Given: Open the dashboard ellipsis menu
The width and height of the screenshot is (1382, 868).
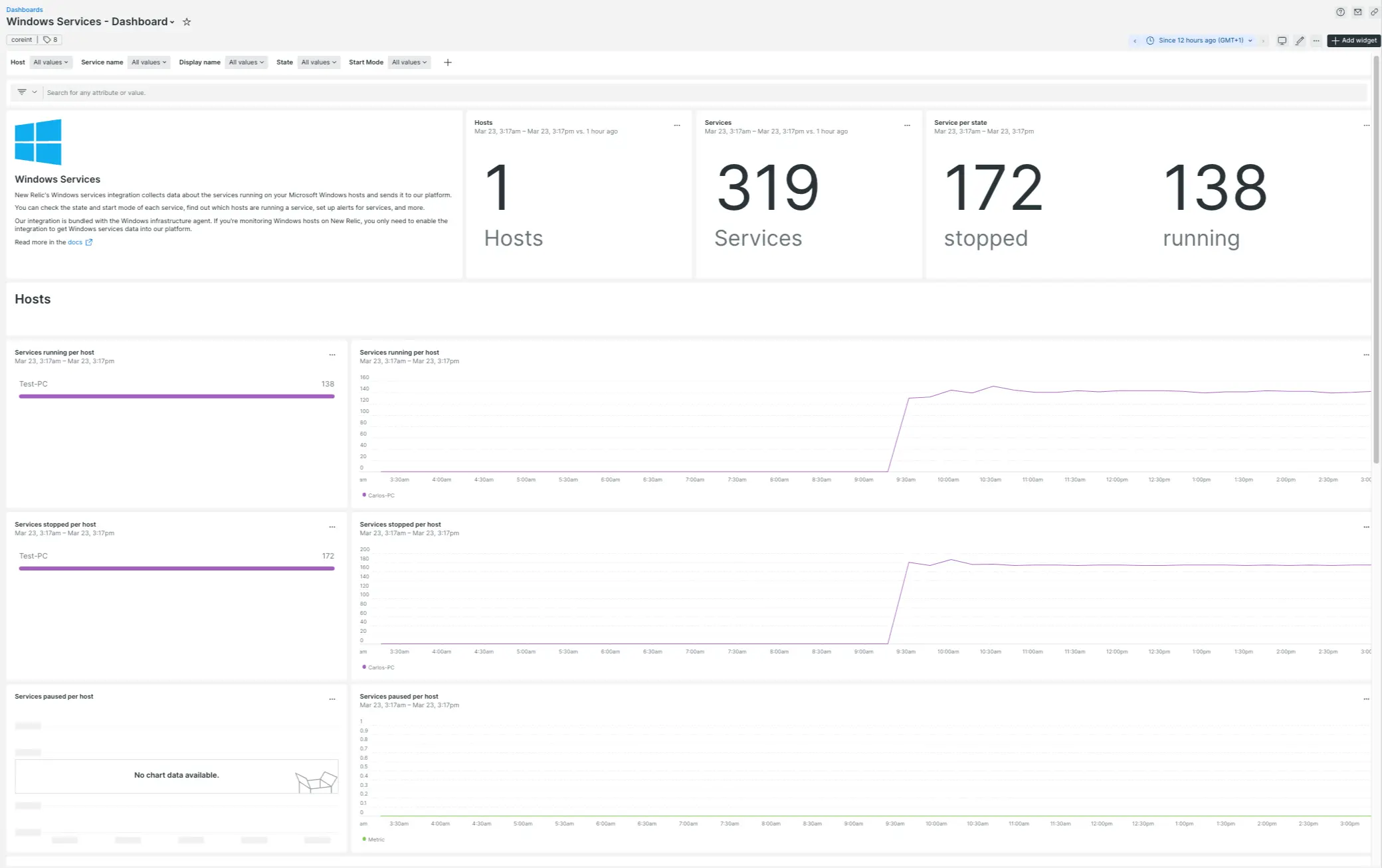Looking at the screenshot, I should [1317, 41].
